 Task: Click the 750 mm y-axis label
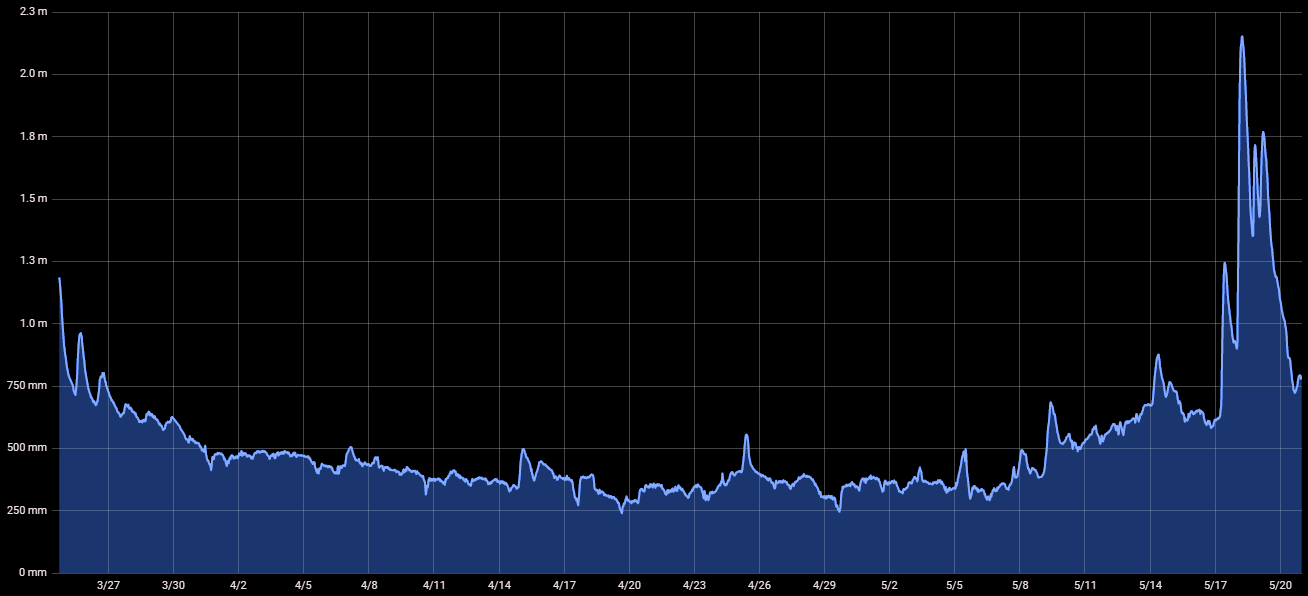[x=29, y=386]
